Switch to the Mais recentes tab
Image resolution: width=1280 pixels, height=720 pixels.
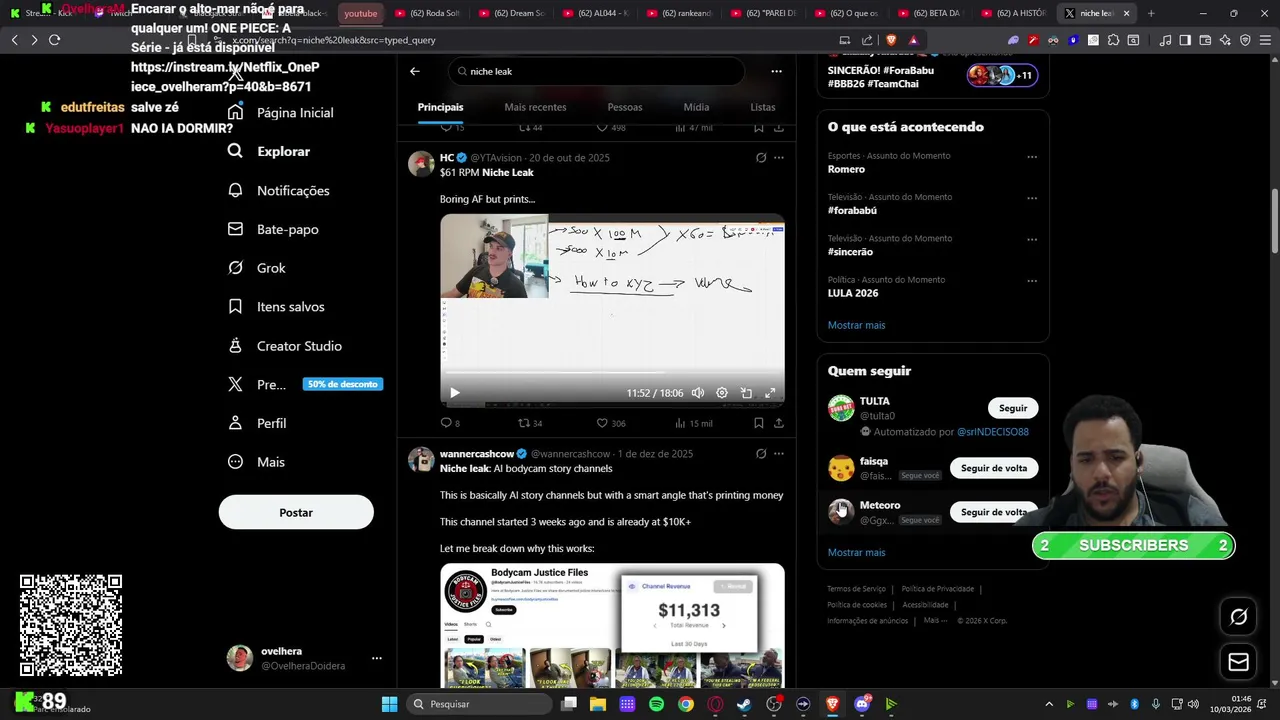pyautogui.click(x=535, y=107)
